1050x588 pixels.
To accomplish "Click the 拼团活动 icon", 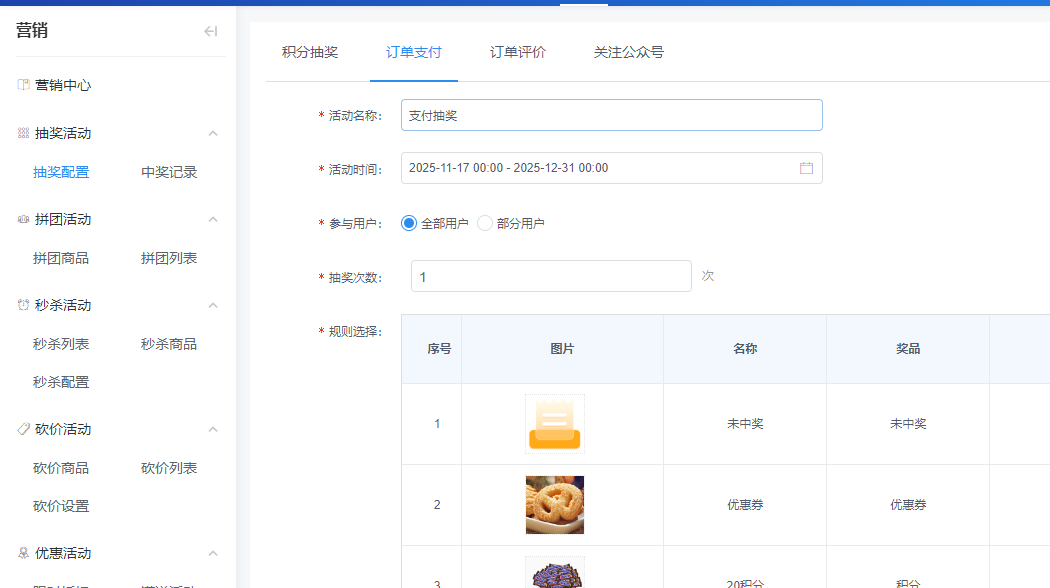I will (21, 219).
